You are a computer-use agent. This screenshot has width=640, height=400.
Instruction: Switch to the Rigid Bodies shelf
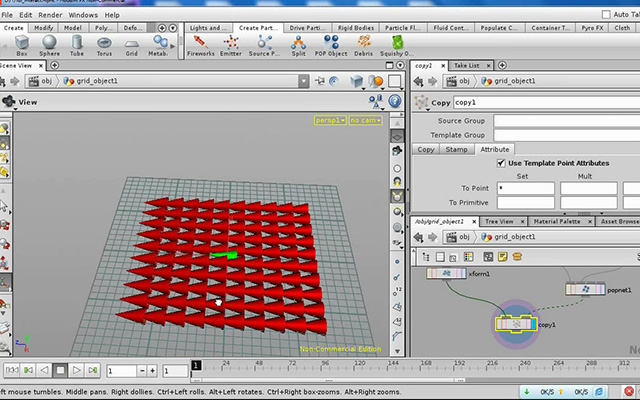pyautogui.click(x=356, y=28)
